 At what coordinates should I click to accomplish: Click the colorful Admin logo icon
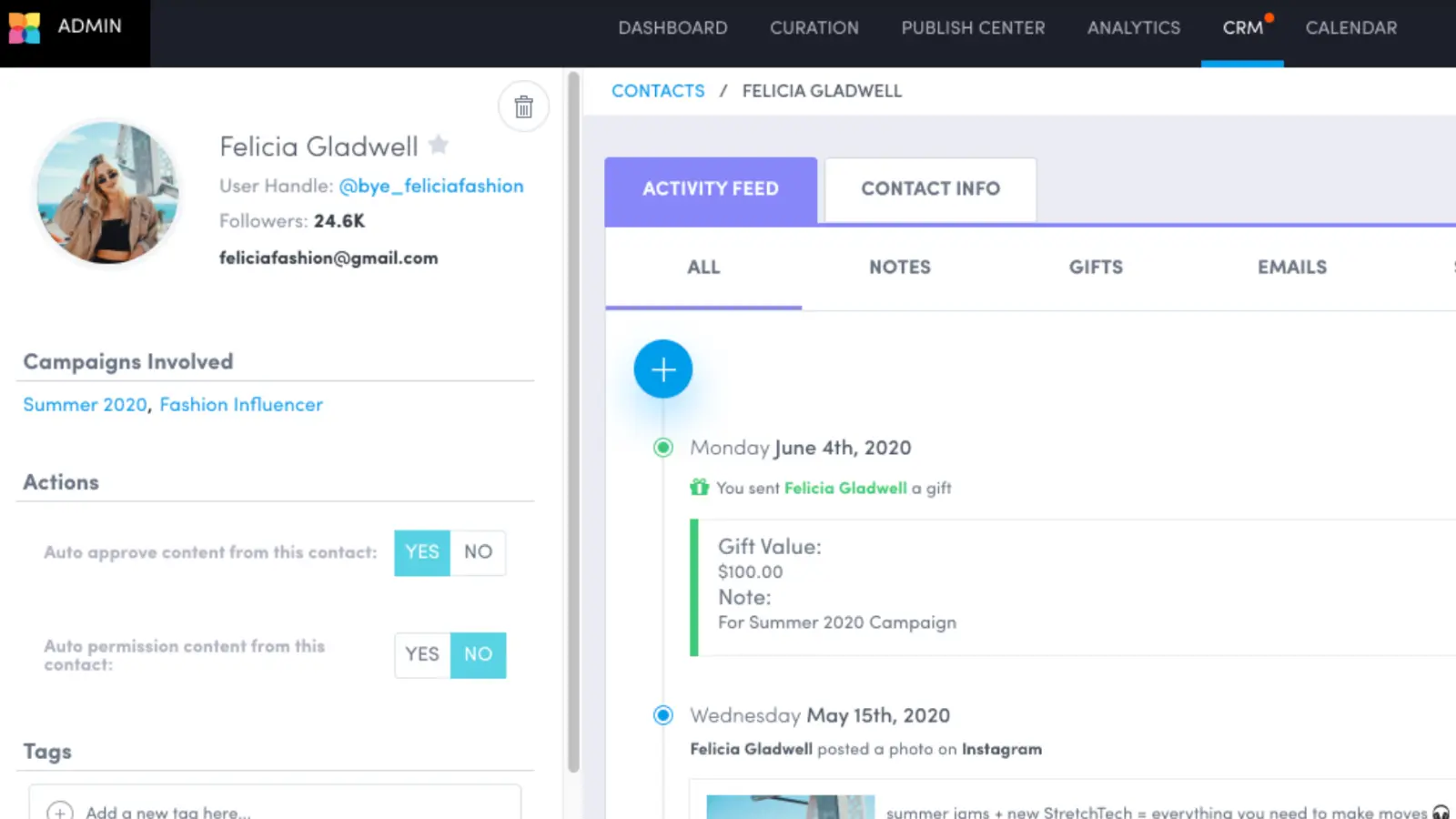pyautogui.click(x=25, y=27)
